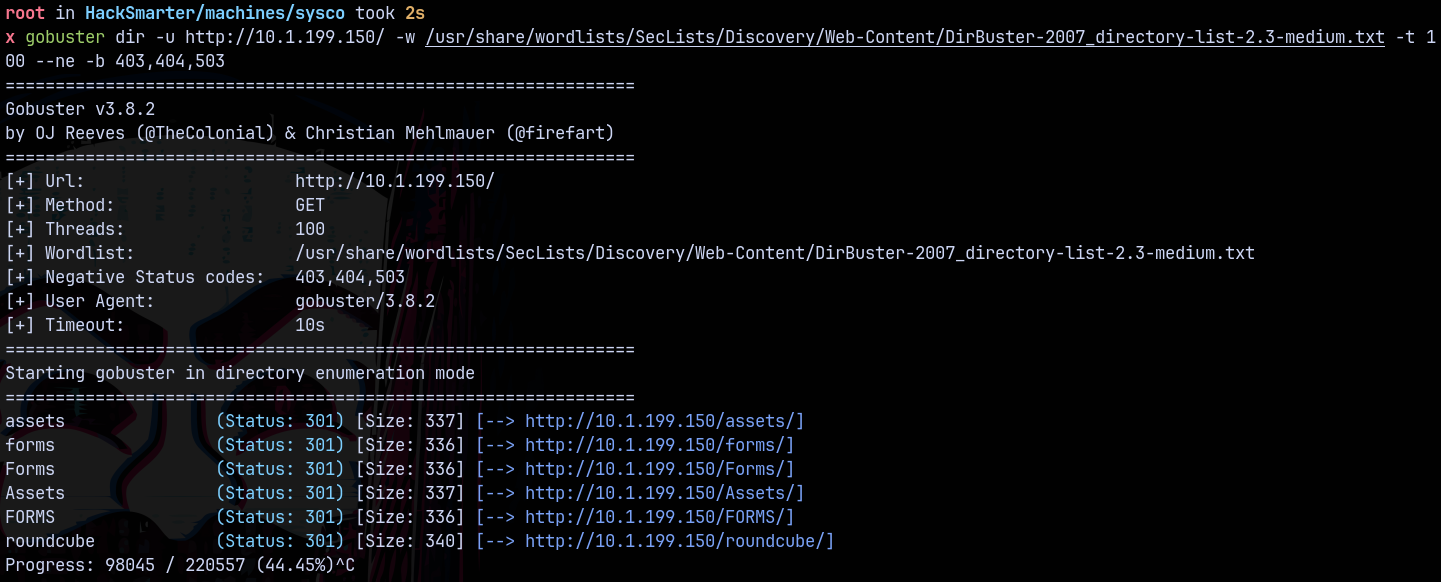1441x582 pixels.
Task: Click the roundcube directory name in results
Action: click(x=50, y=541)
